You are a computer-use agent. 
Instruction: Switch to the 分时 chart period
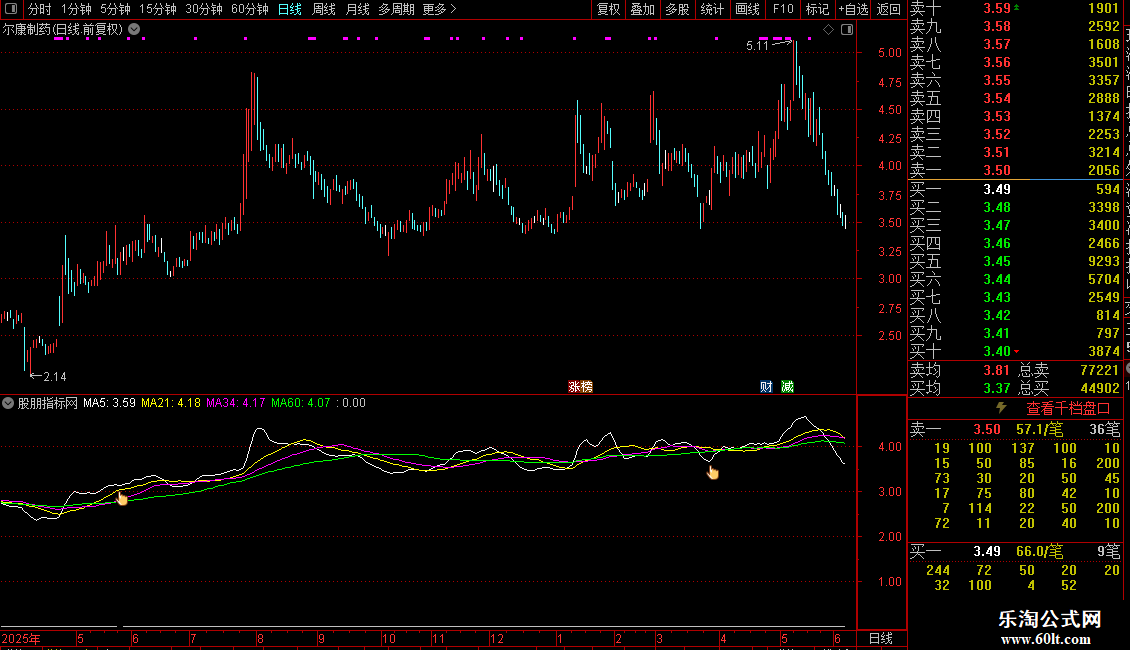[x=40, y=9]
